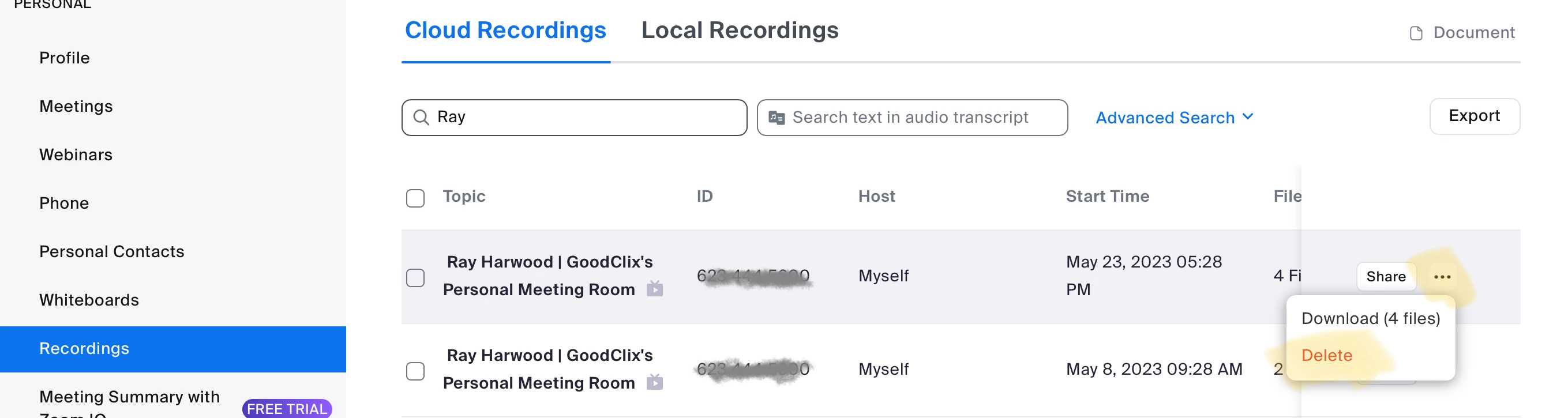Choose Download (4 files) from menu

1370,319
